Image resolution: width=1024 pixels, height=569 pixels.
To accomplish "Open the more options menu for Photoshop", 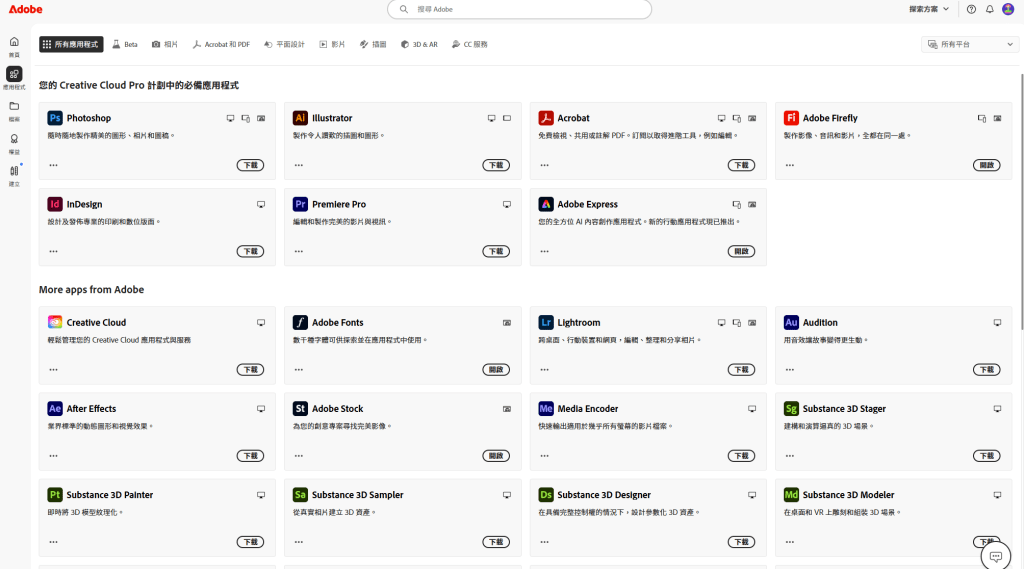I will pyautogui.click(x=53, y=165).
